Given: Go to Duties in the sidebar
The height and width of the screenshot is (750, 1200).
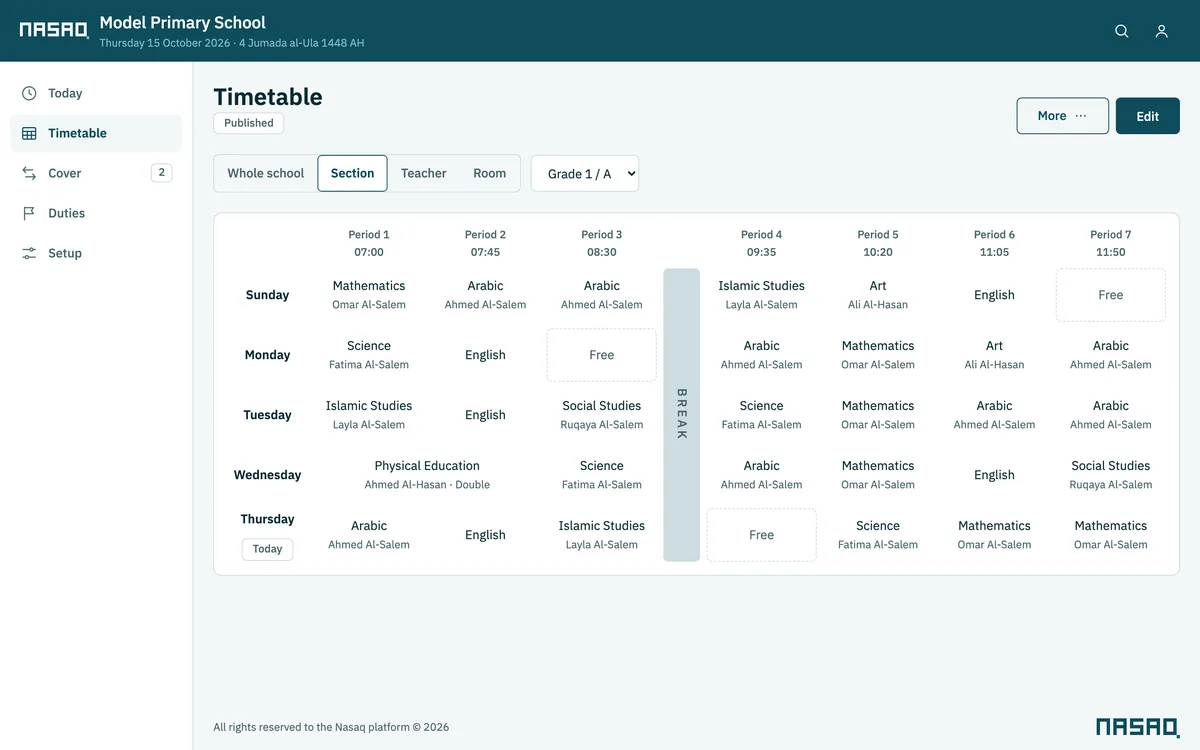Looking at the screenshot, I should pos(96,213).
